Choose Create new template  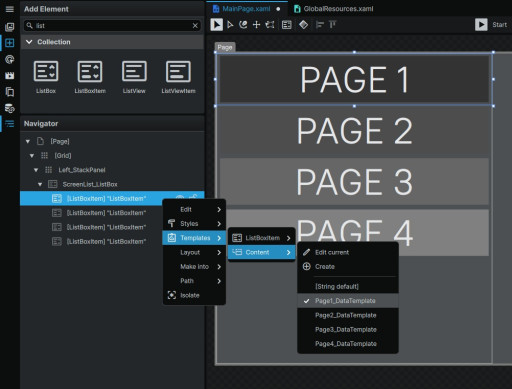coord(348,267)
